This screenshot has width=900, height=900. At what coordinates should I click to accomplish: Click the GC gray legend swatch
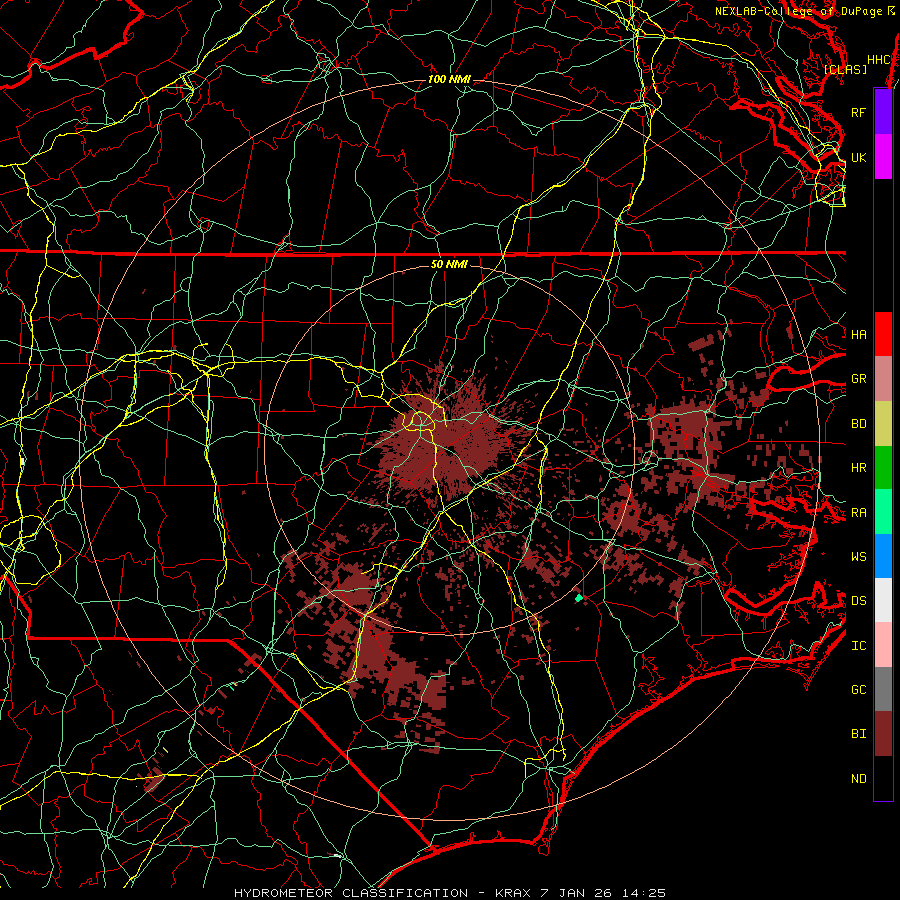(883, 689)
